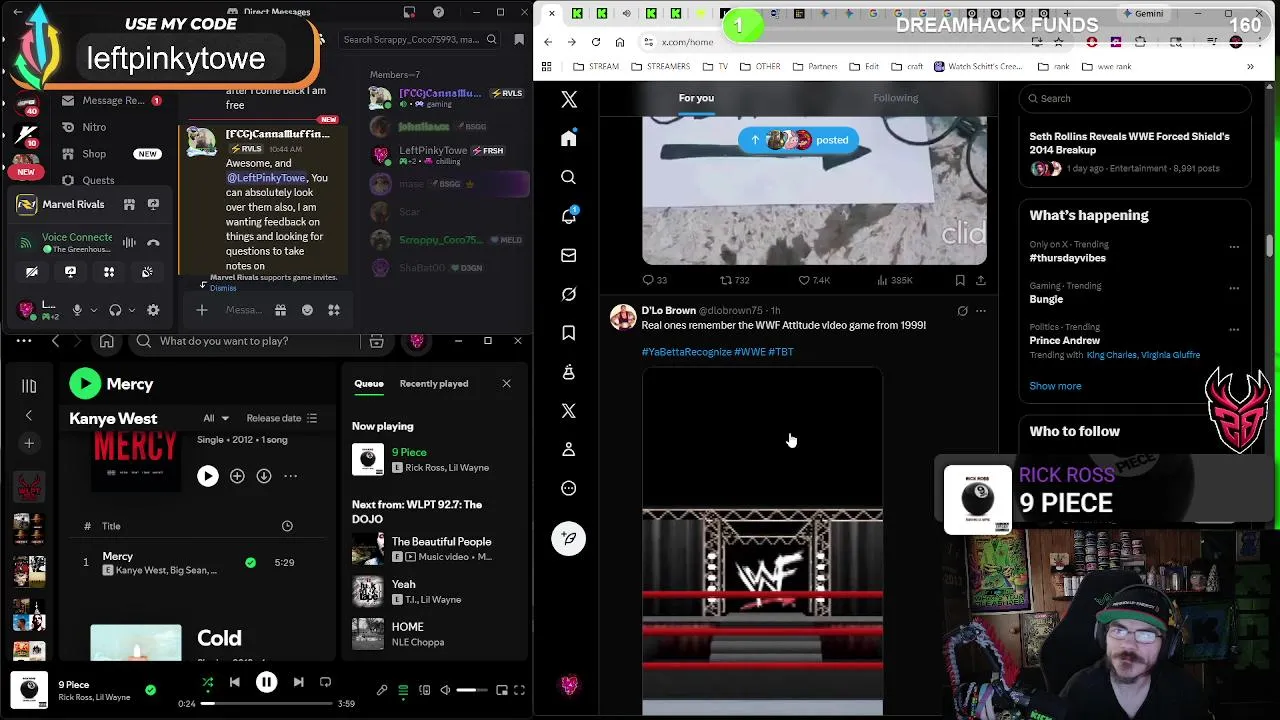This screenshot has width=1280, height=720.
Task: Bookmark the post with 385K views
Action: tap(960, 280)
